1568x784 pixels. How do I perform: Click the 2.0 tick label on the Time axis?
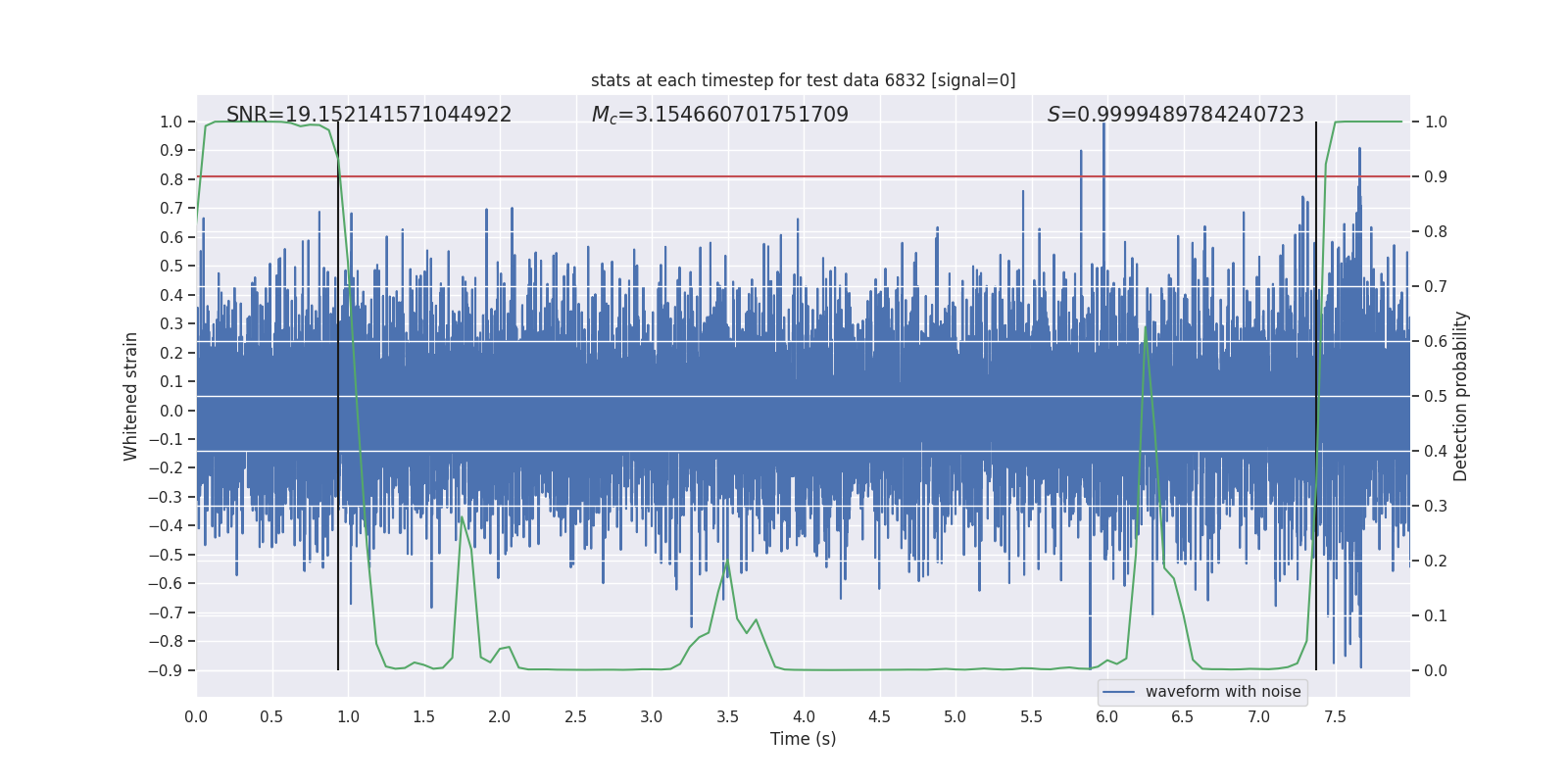pyautogui.click(x=500, y=716)
